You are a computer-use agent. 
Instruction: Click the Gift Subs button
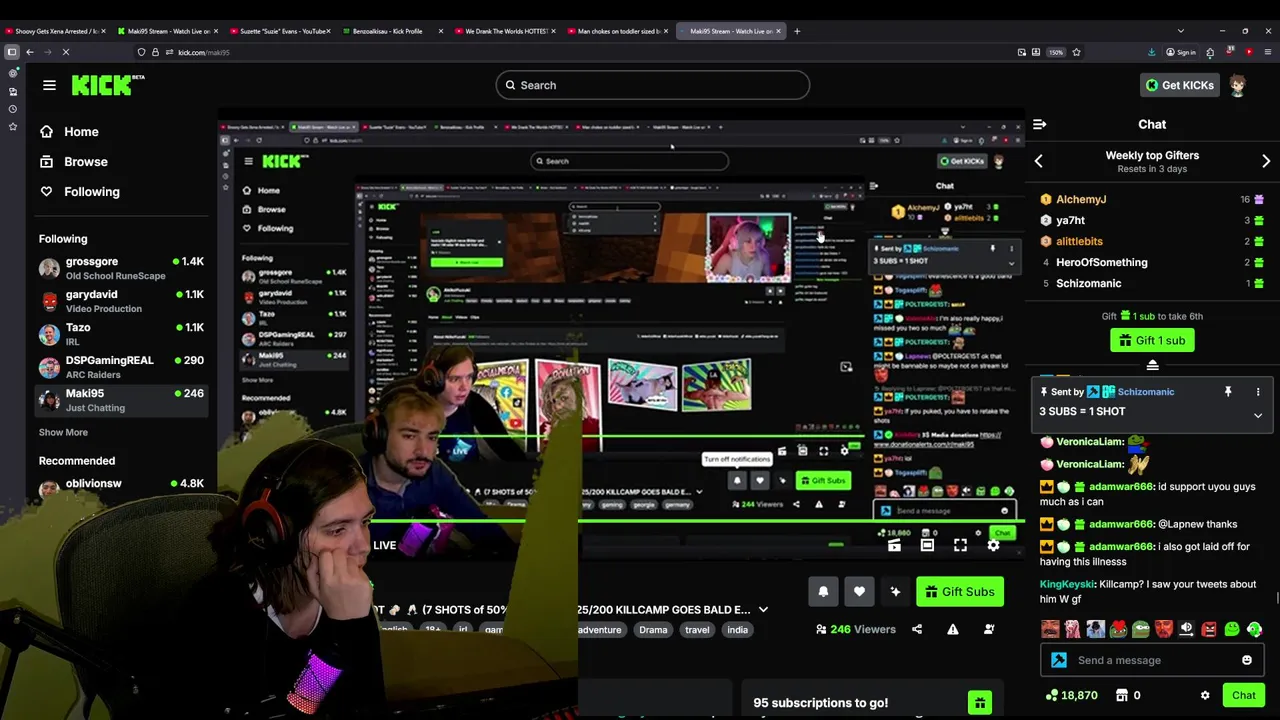click(960, 591)
